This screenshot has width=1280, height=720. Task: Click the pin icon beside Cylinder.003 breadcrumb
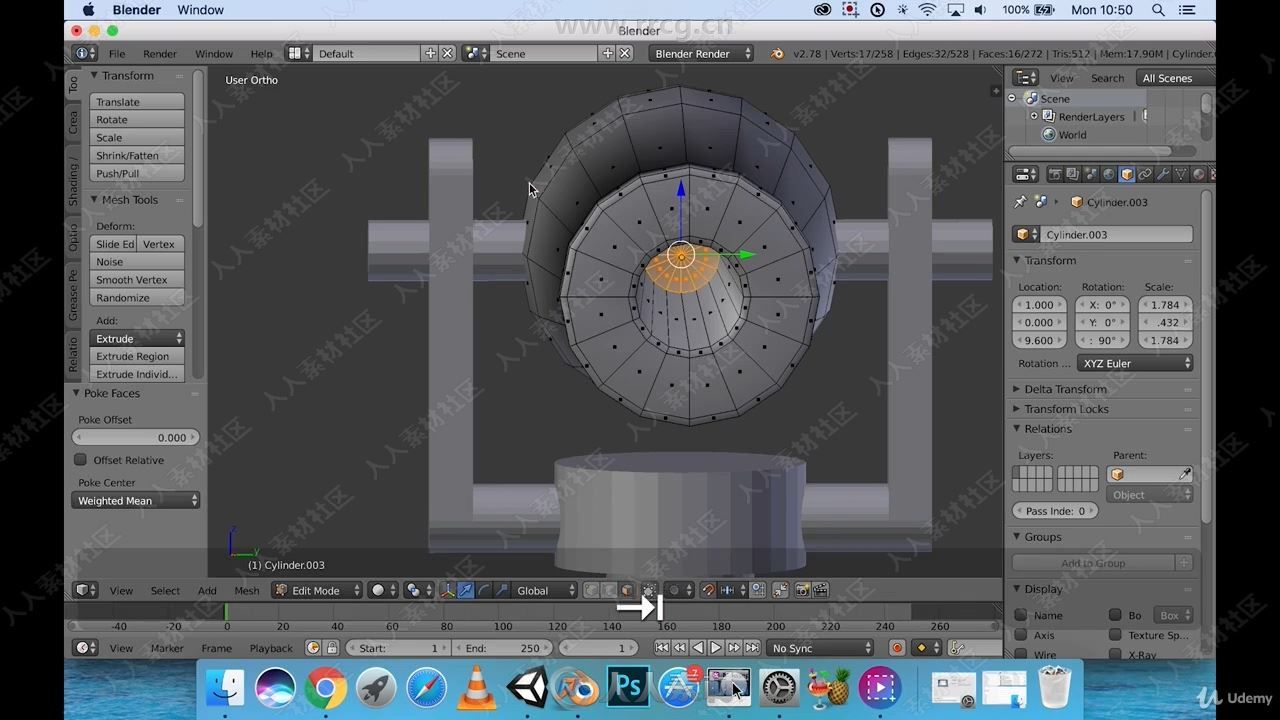(1020, 201)
